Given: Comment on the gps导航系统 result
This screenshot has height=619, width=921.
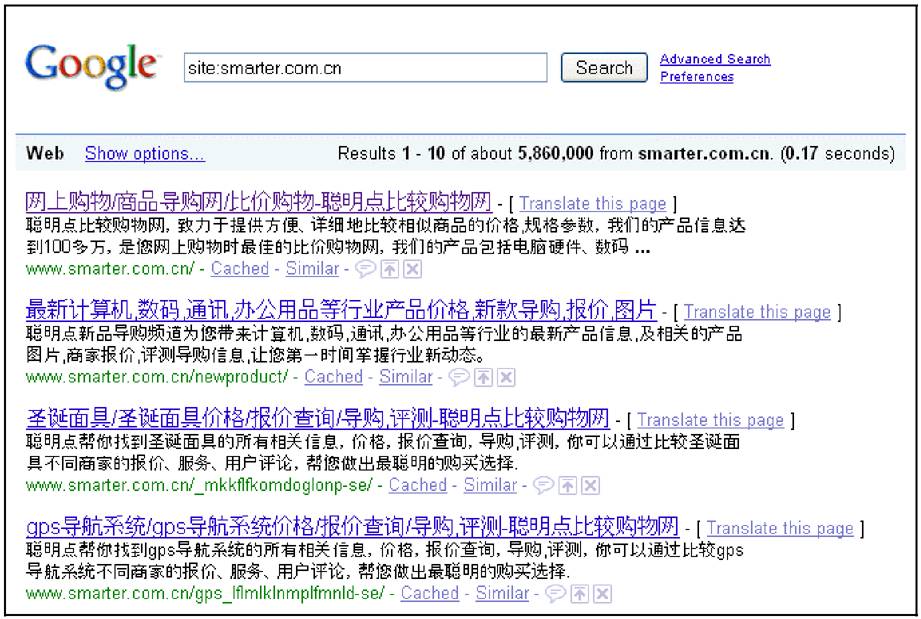Looking at the screenshot, I should (x=555, y=593).
